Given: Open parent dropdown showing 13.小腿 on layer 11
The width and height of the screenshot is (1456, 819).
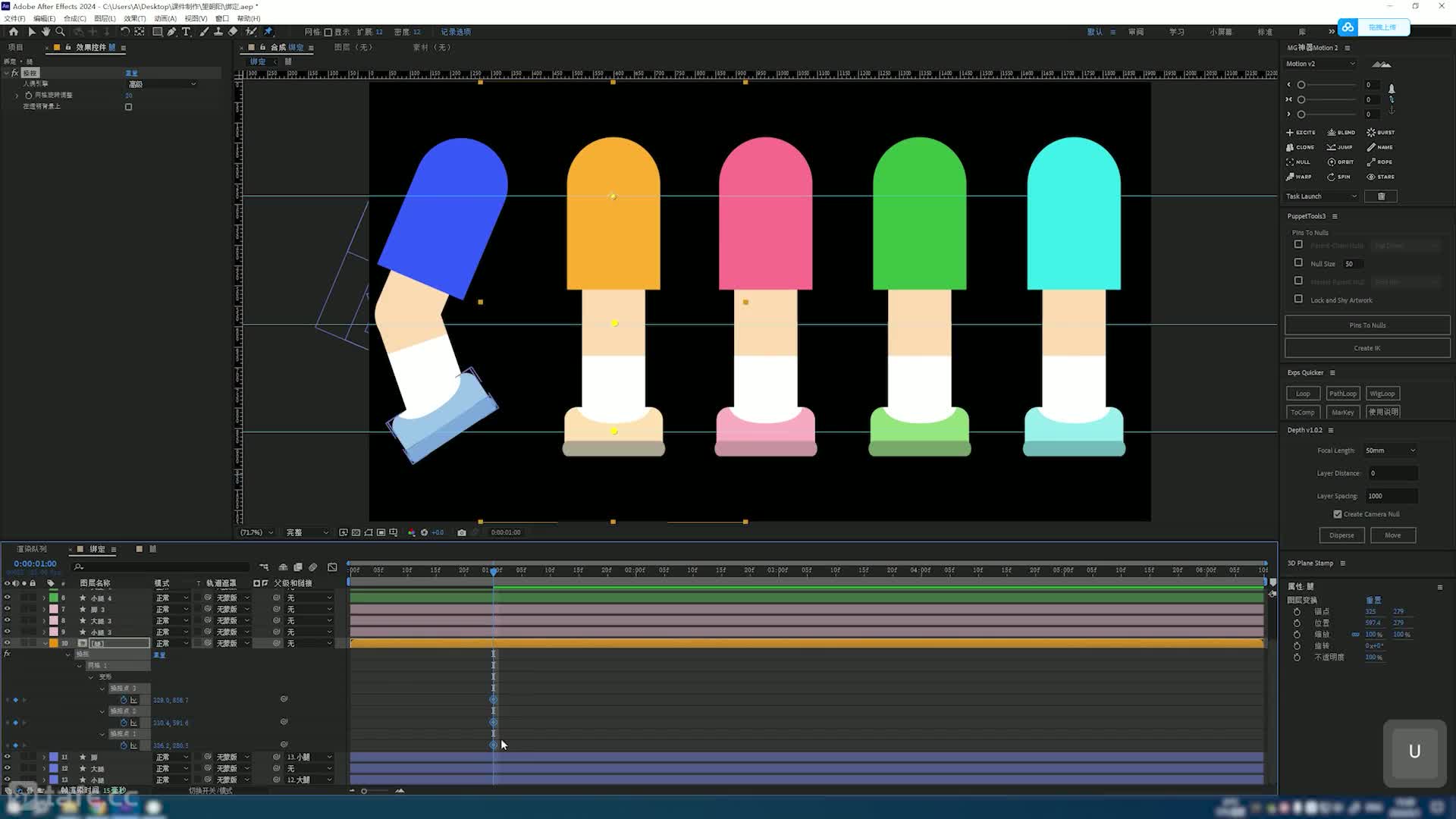Looking at the screenshot, I should pyautogui.click(x=309, y=757).
